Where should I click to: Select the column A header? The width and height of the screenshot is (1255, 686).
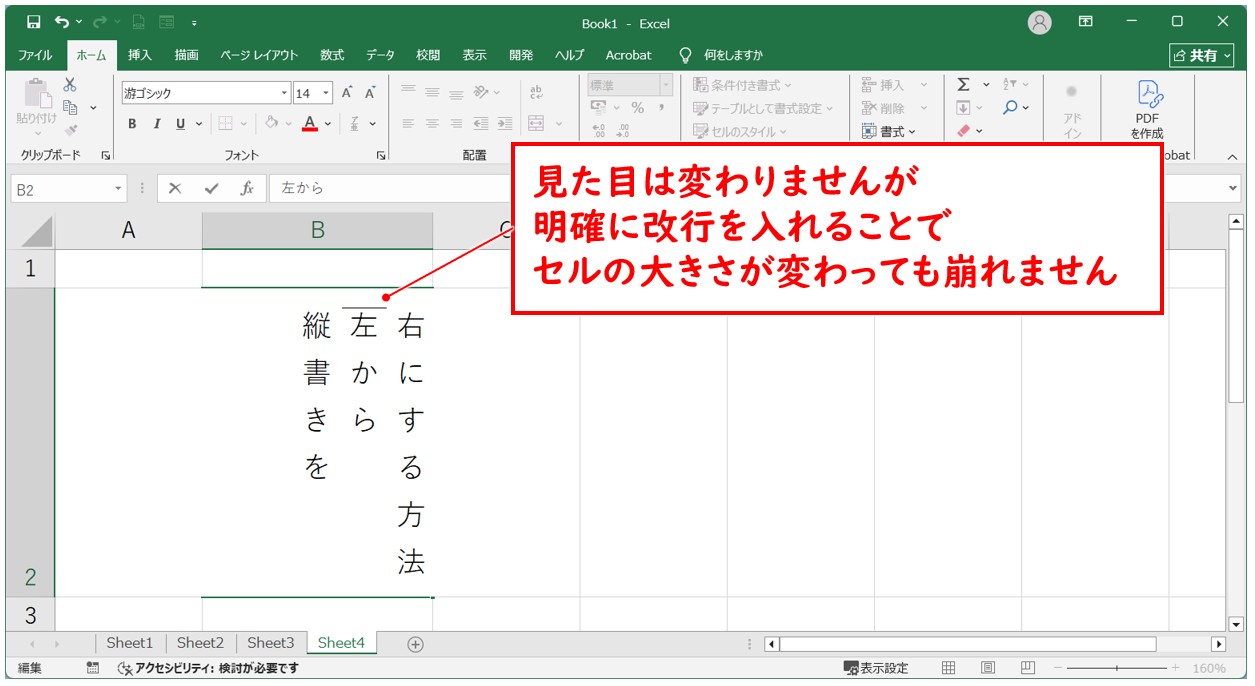click(128, 230)
